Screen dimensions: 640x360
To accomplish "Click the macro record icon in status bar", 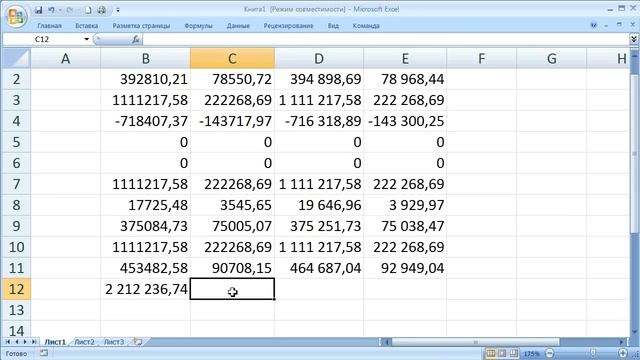I will point(44,353).
